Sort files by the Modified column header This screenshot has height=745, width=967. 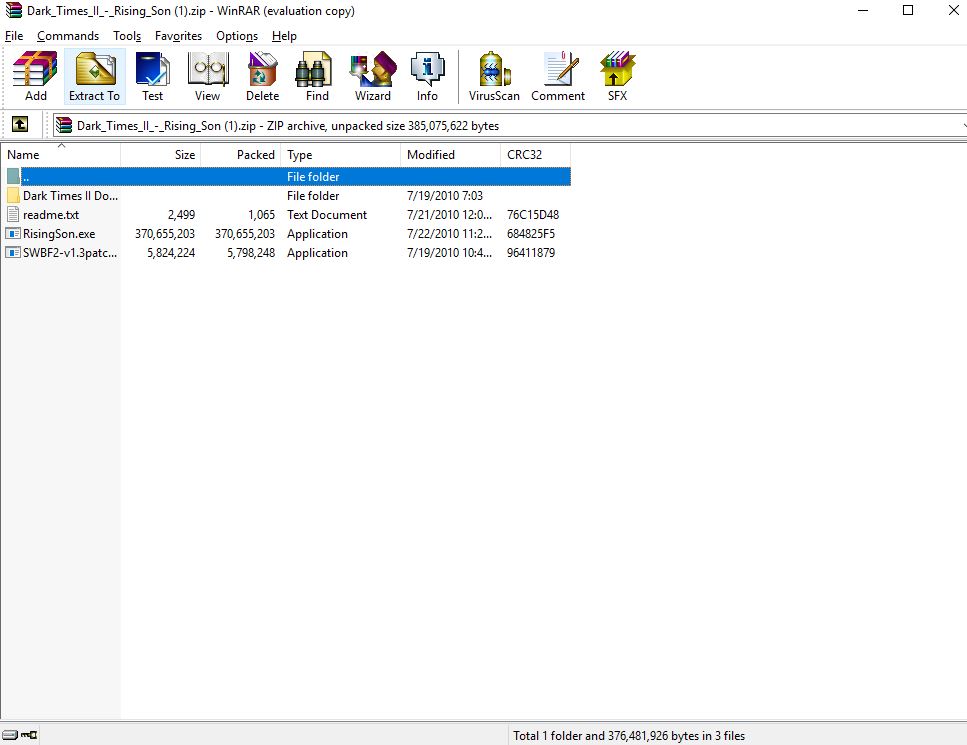[x=449, y=155]
